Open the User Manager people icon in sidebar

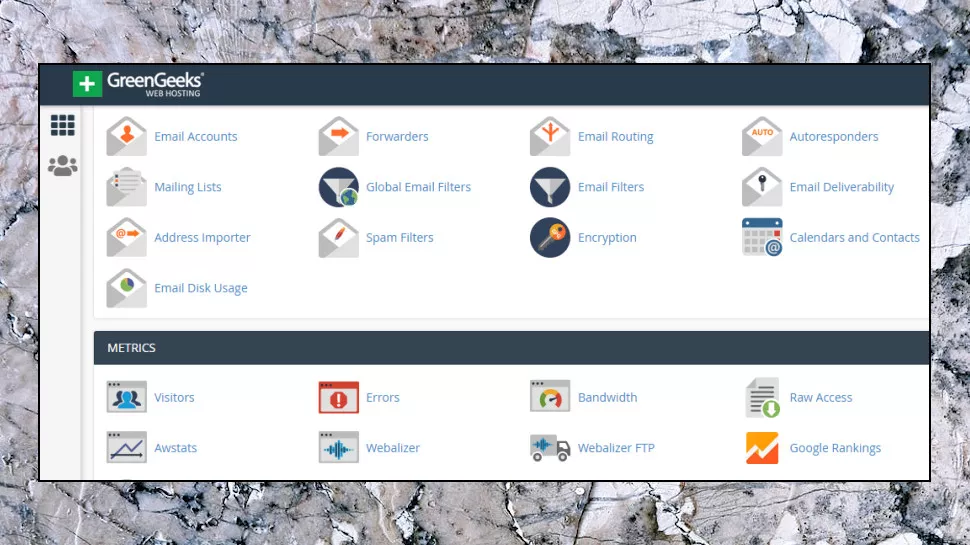click(62, 166)
